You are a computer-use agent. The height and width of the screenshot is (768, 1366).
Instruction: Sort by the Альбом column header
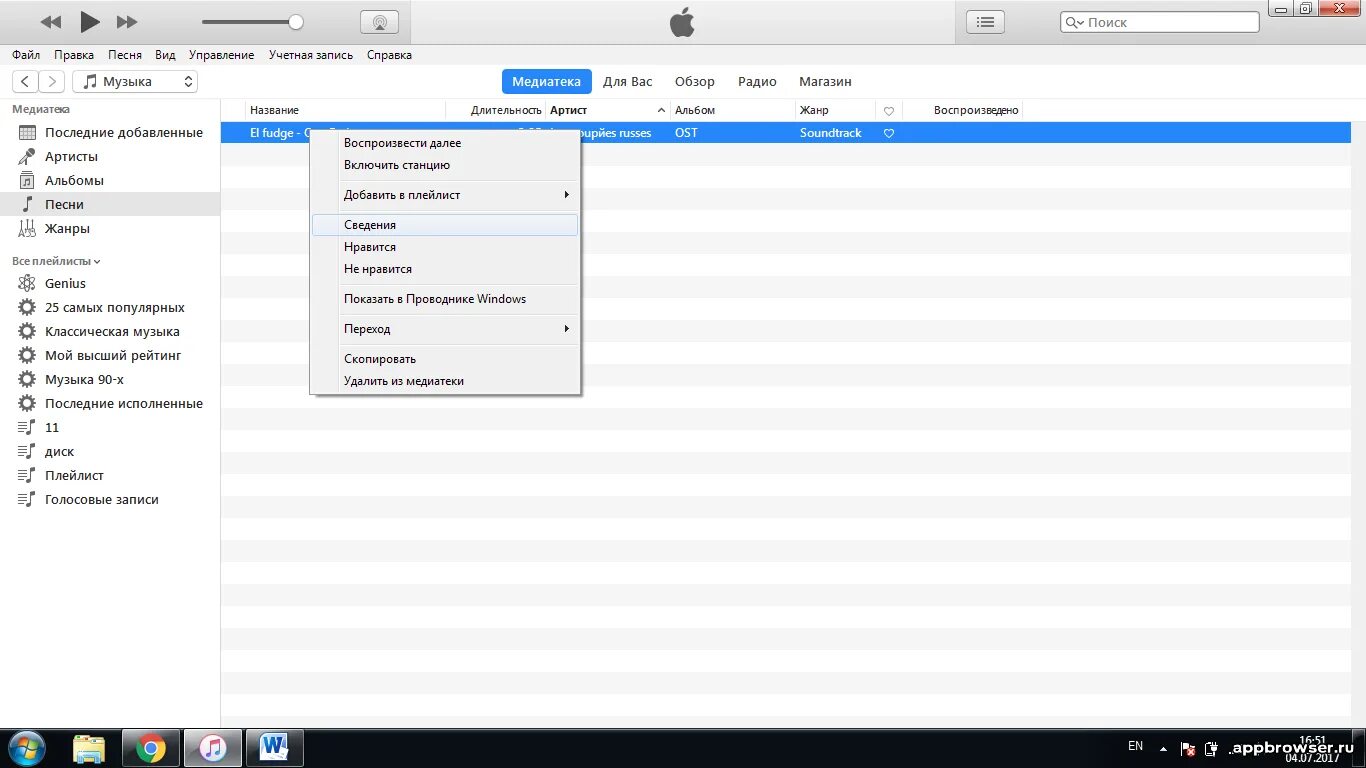(733, 110)
